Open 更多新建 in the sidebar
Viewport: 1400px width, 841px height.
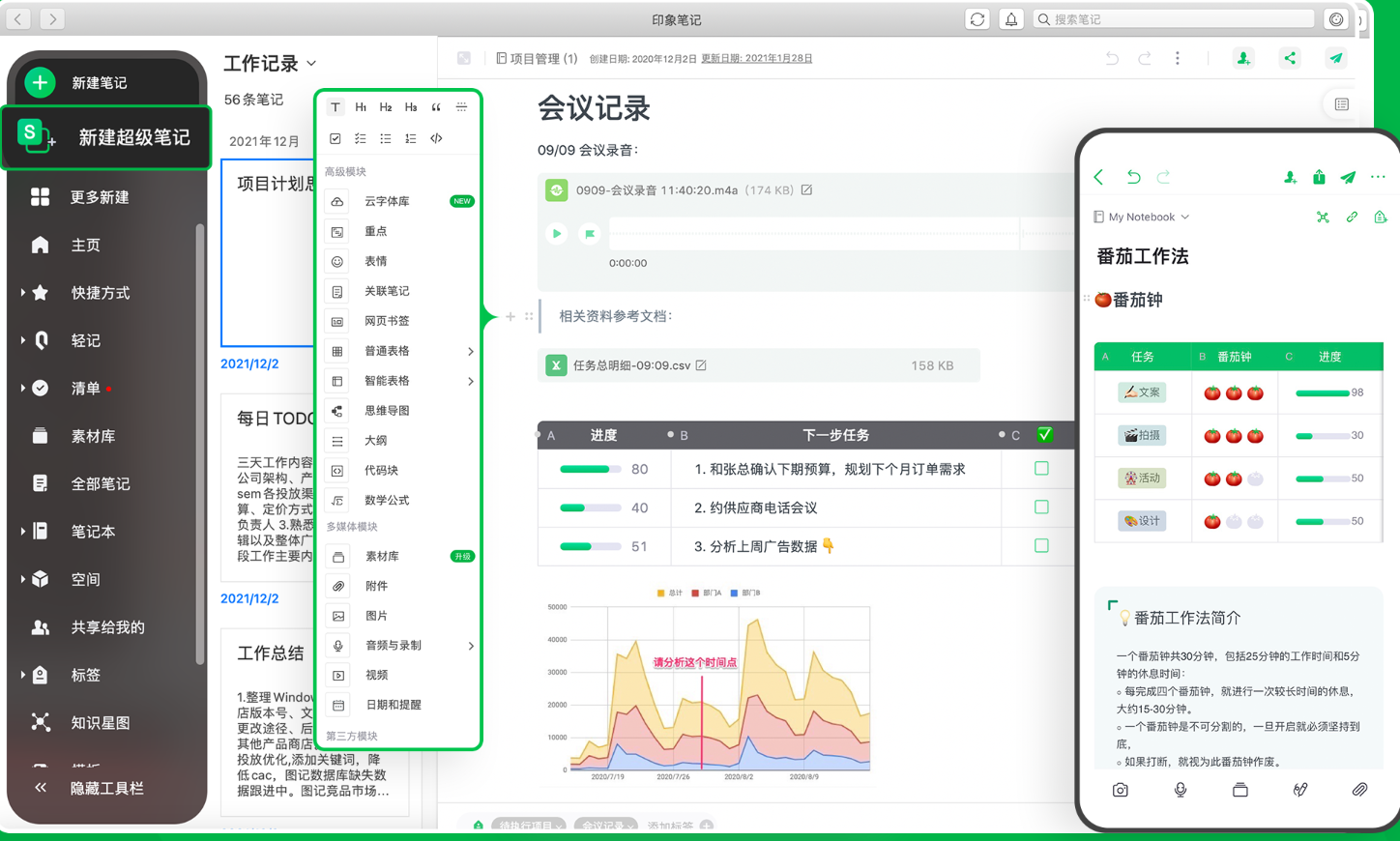[80, 197]
